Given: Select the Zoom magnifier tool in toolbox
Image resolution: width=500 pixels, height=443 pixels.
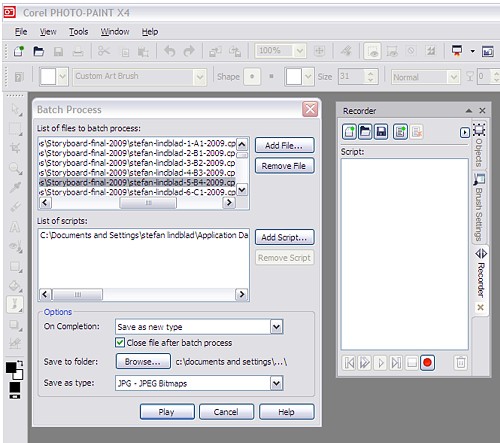Looking at the screenshot, I should pos(15,168).
